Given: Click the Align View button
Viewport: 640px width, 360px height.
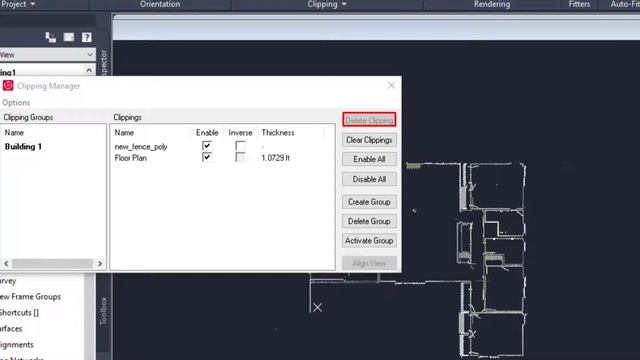Looking at the screenshot, I should point(369,263).
